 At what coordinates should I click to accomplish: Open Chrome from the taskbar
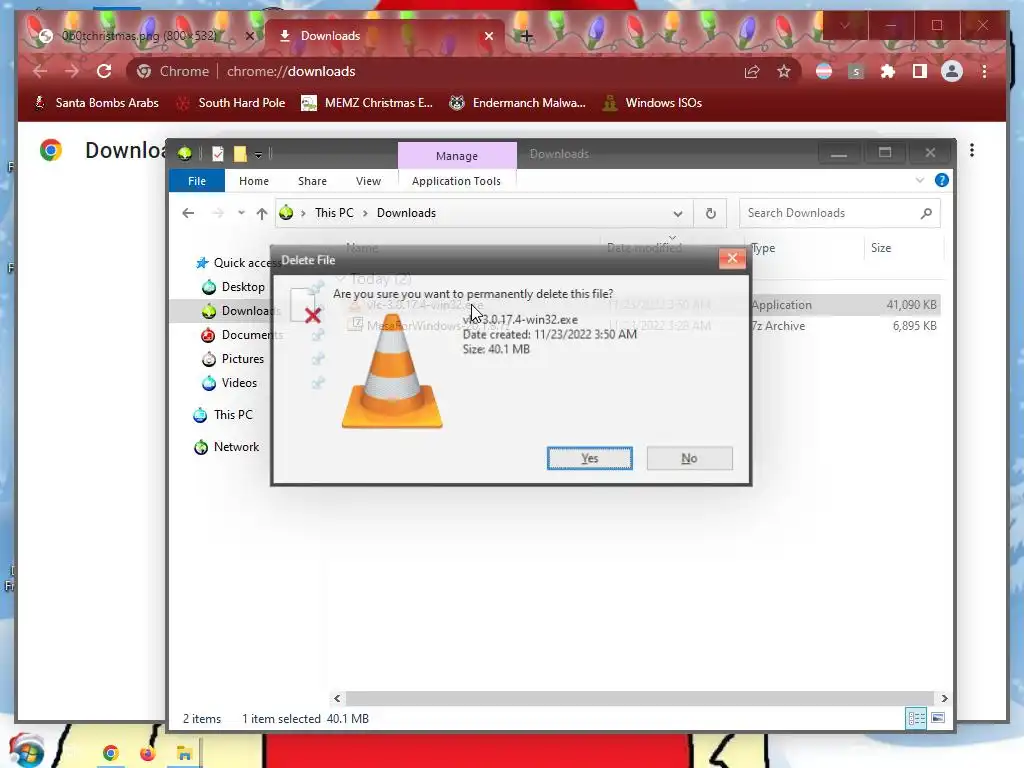click(110, 754)
